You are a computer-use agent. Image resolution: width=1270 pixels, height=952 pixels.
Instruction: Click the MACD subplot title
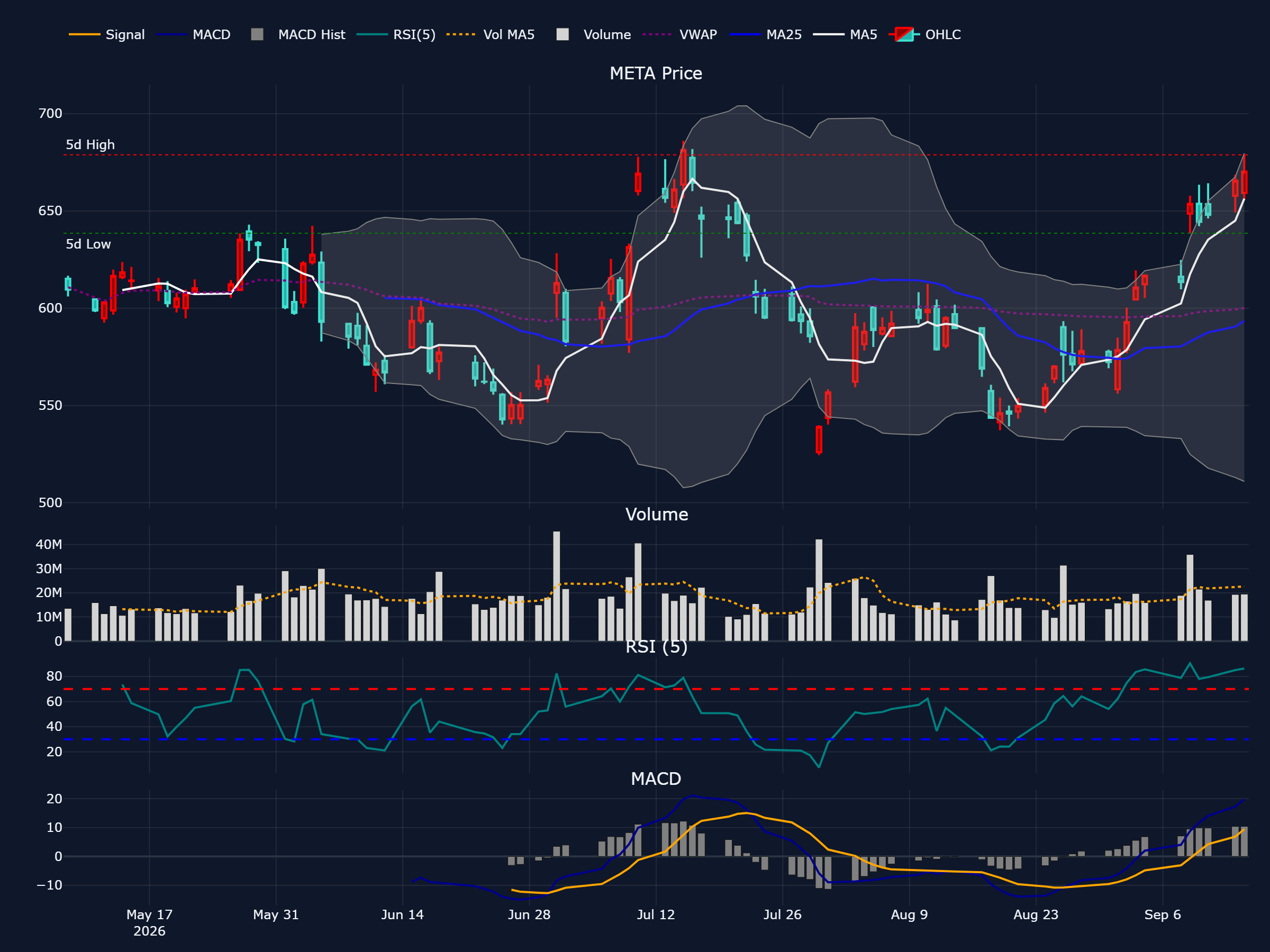tap(656, 779)
